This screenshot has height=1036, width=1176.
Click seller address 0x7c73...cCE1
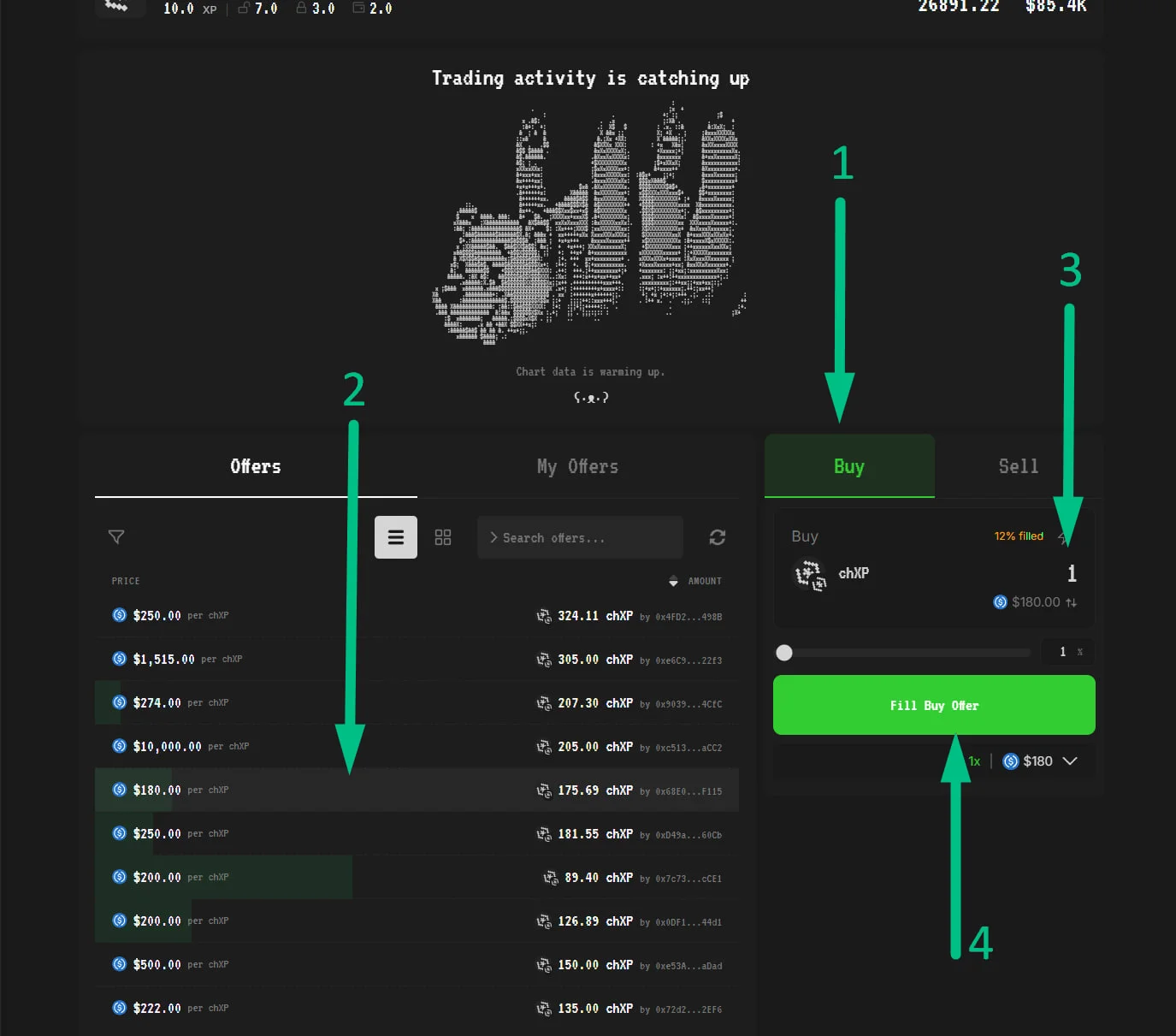pyautogui.click(x=688, y=879)
